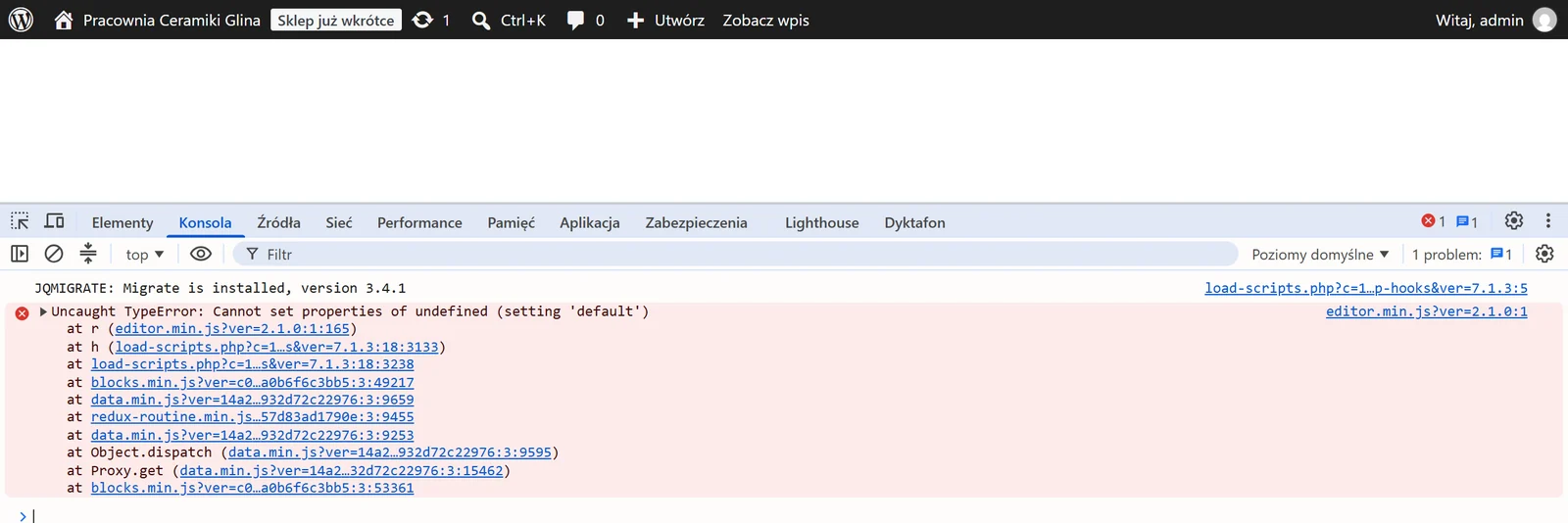
Task: Open Object.dispatch link data.min.js...:3:9595
Action: pos(390,452)
